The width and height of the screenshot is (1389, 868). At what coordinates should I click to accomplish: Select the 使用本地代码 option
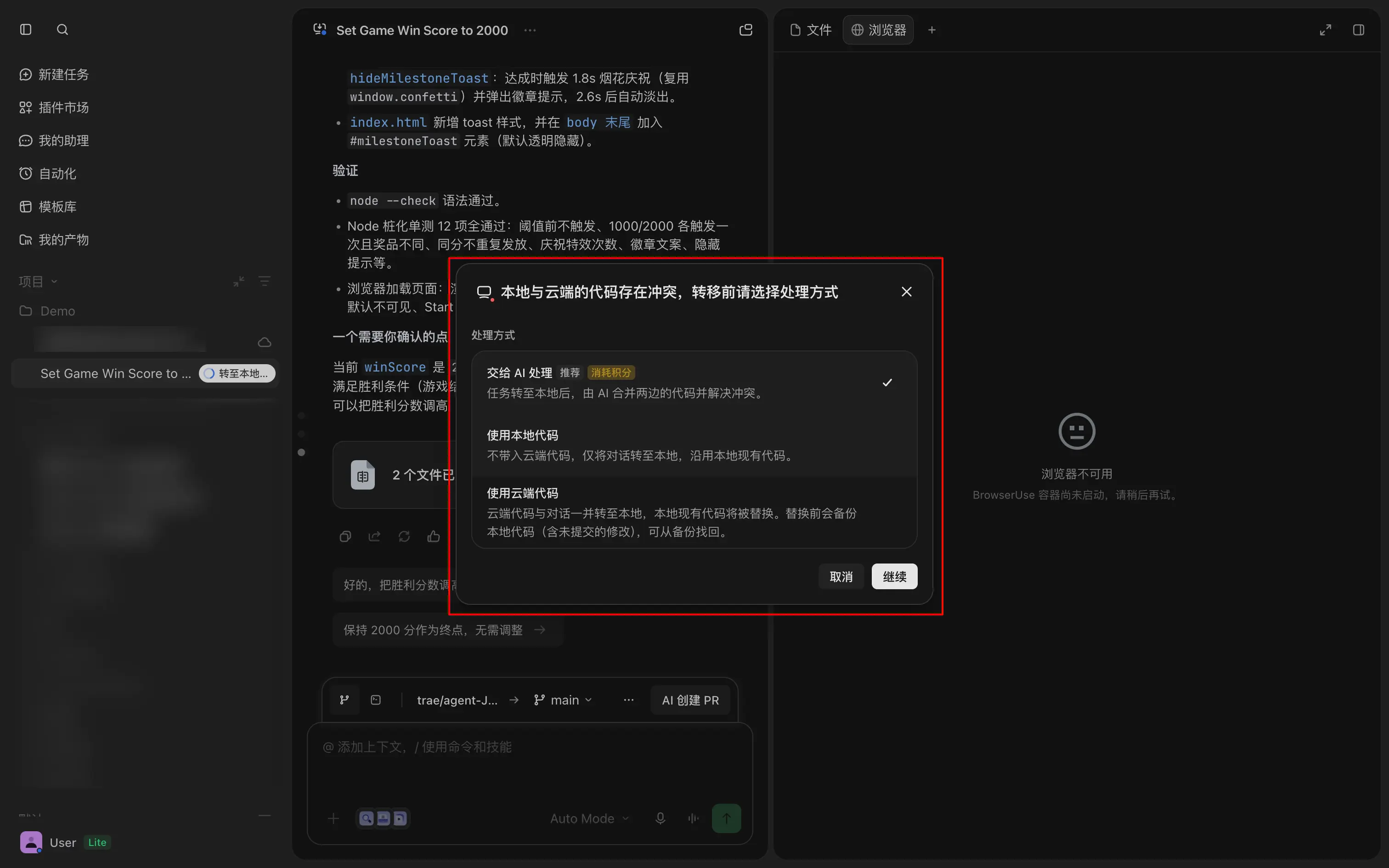[x=694, y=445]
